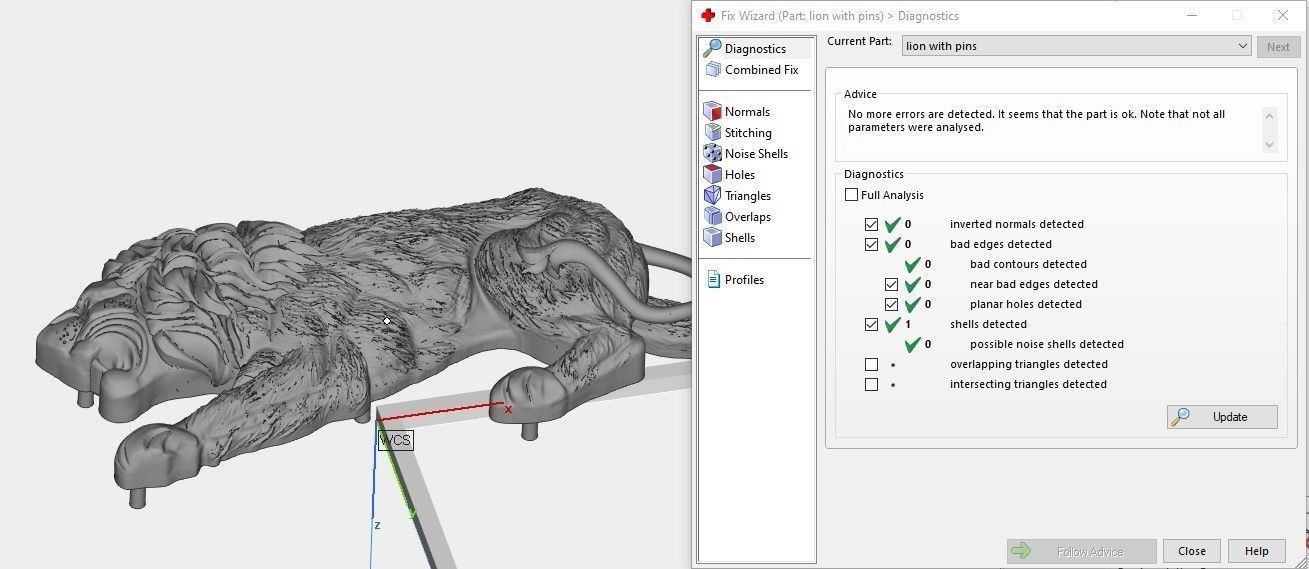Click the green check beside shells detected
1309x569 pixels.
pos(893,324)
